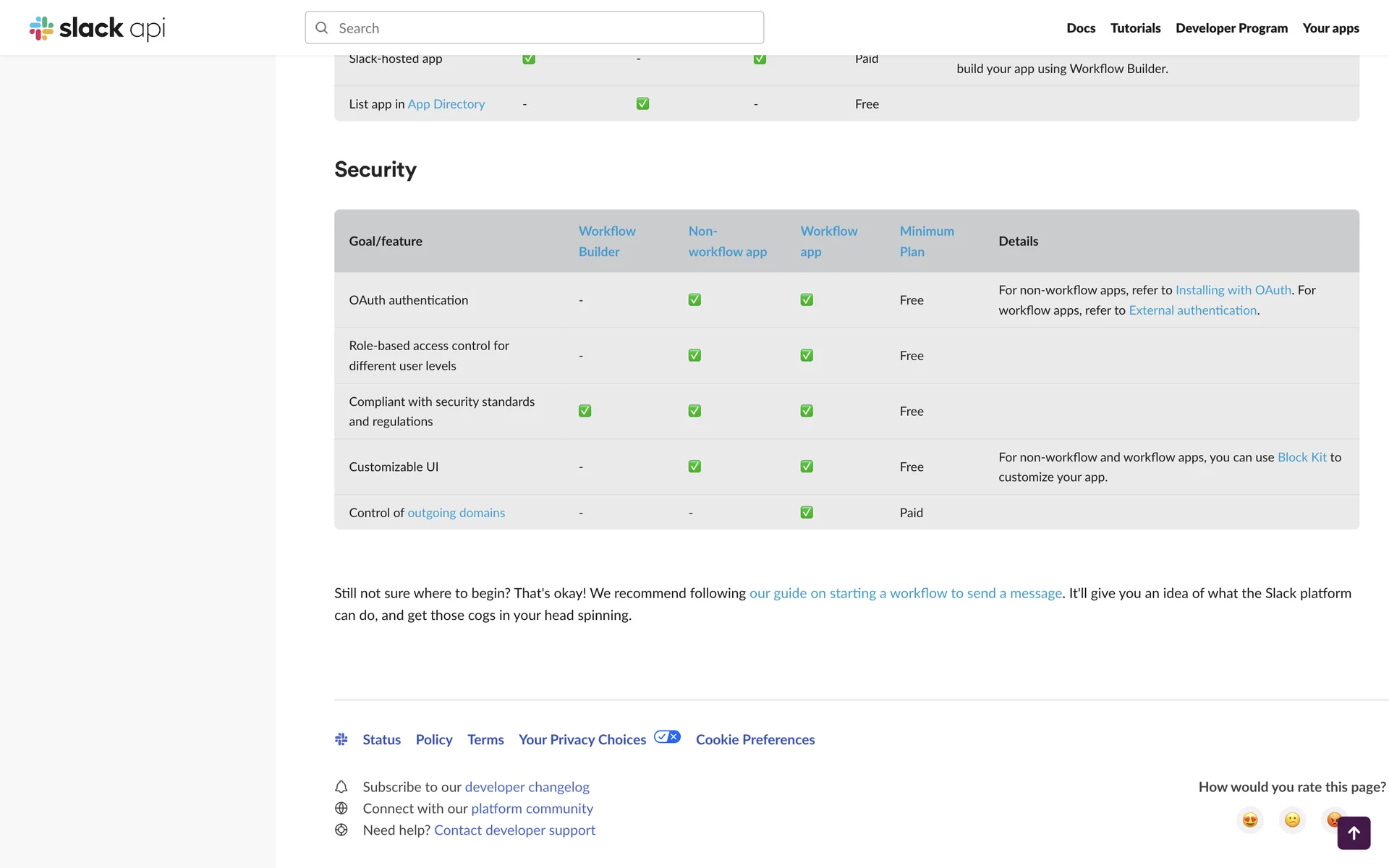Click the confused face emoji rating
This screenshot has width=1389, height=868.
pyautogui.click(x=1292, y=820)
